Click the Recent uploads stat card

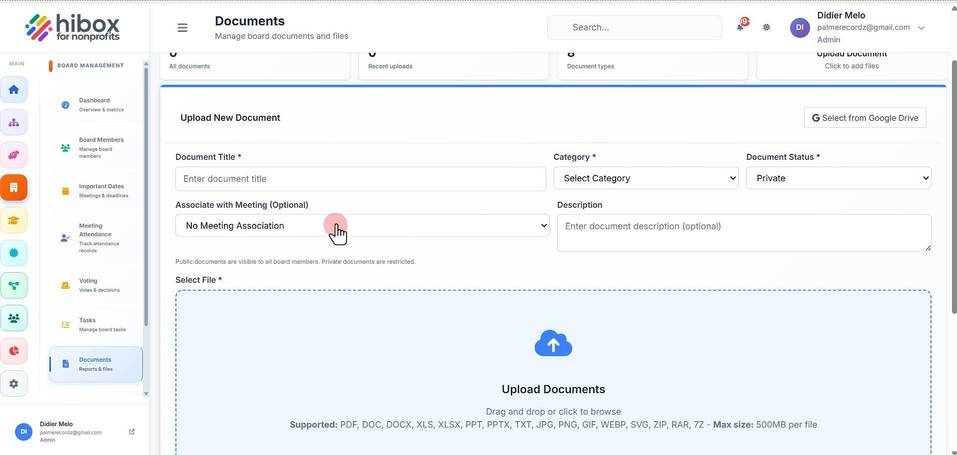coord(453,64)
